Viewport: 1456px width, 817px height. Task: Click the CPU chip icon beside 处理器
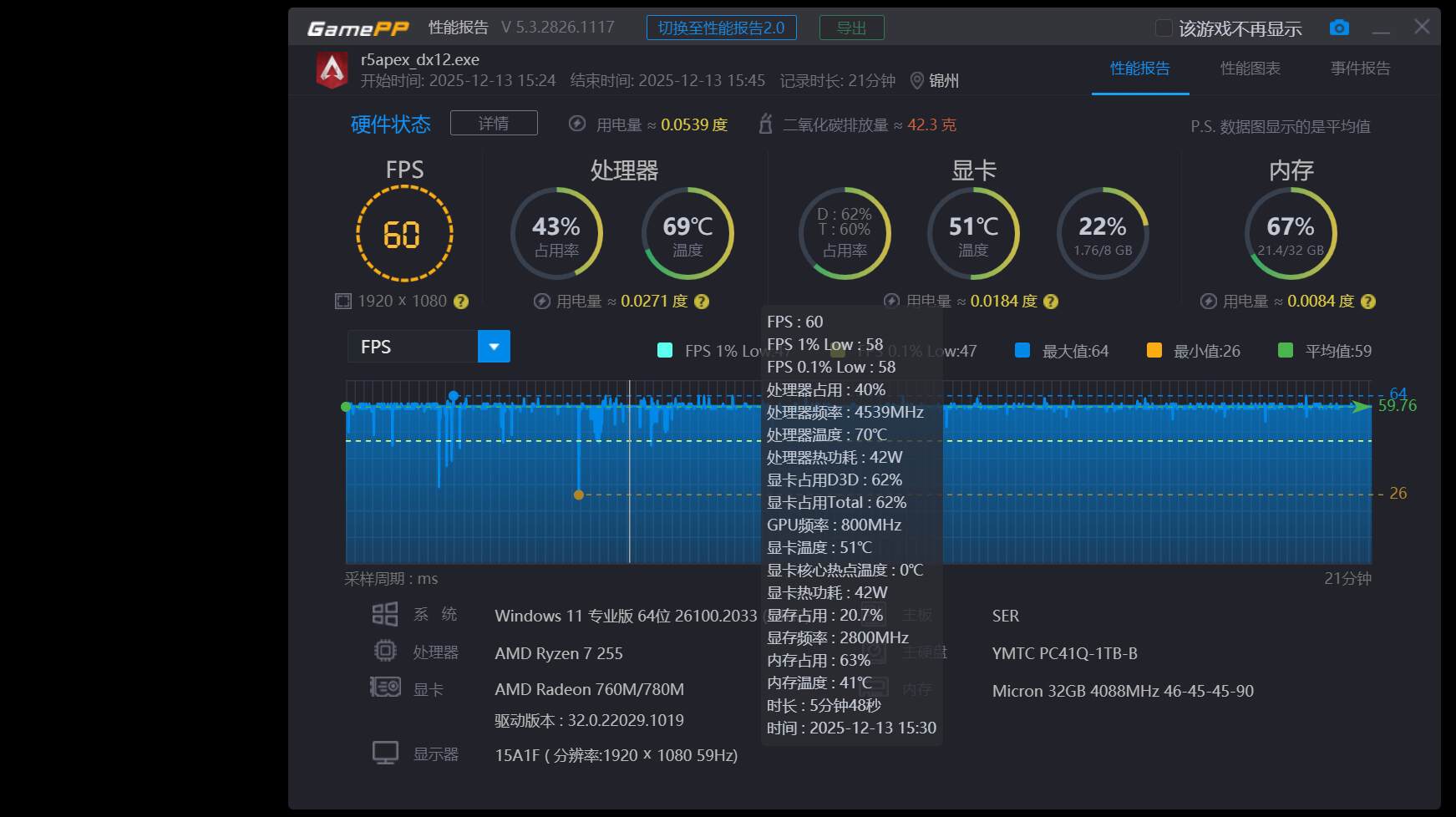point(385,651)
